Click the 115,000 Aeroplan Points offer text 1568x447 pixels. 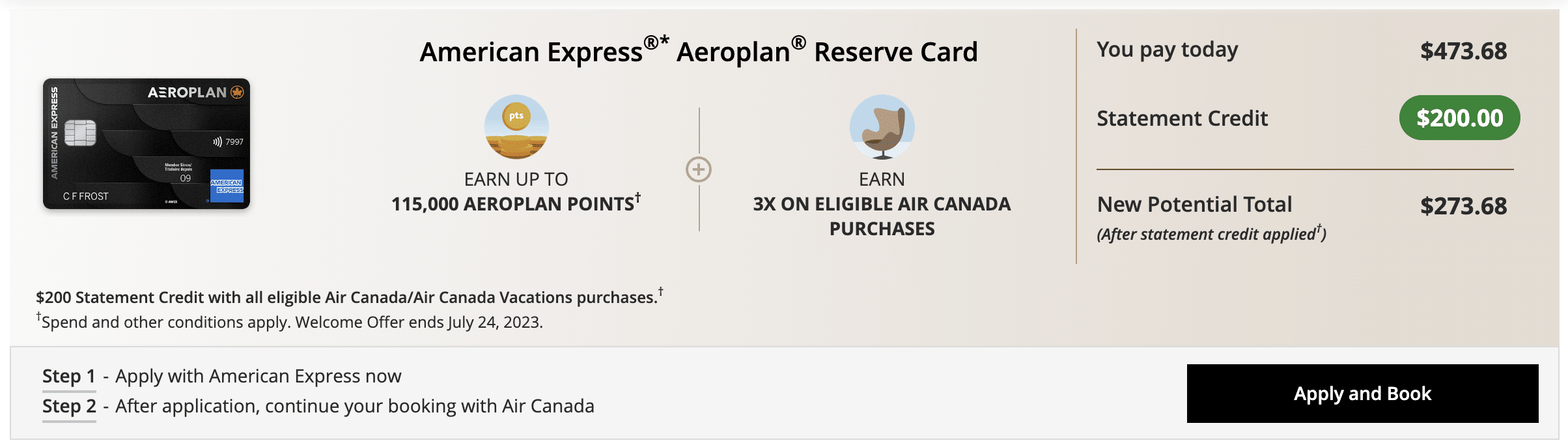(516, 204)
